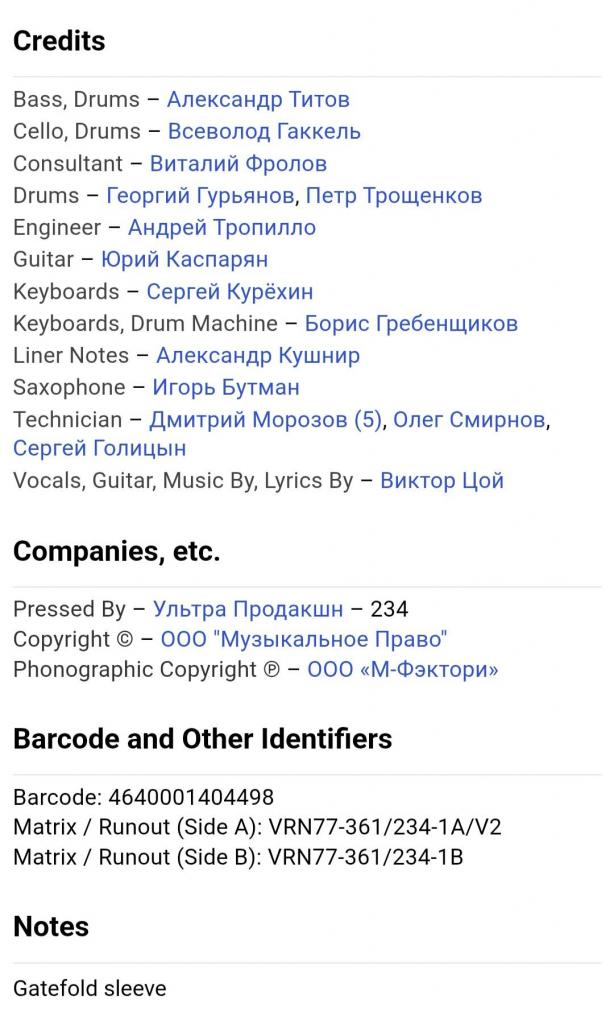Open engineer Андрей Тропилло's page
The height and width of the screenshot is (1024, 614).
pos(222,227)
